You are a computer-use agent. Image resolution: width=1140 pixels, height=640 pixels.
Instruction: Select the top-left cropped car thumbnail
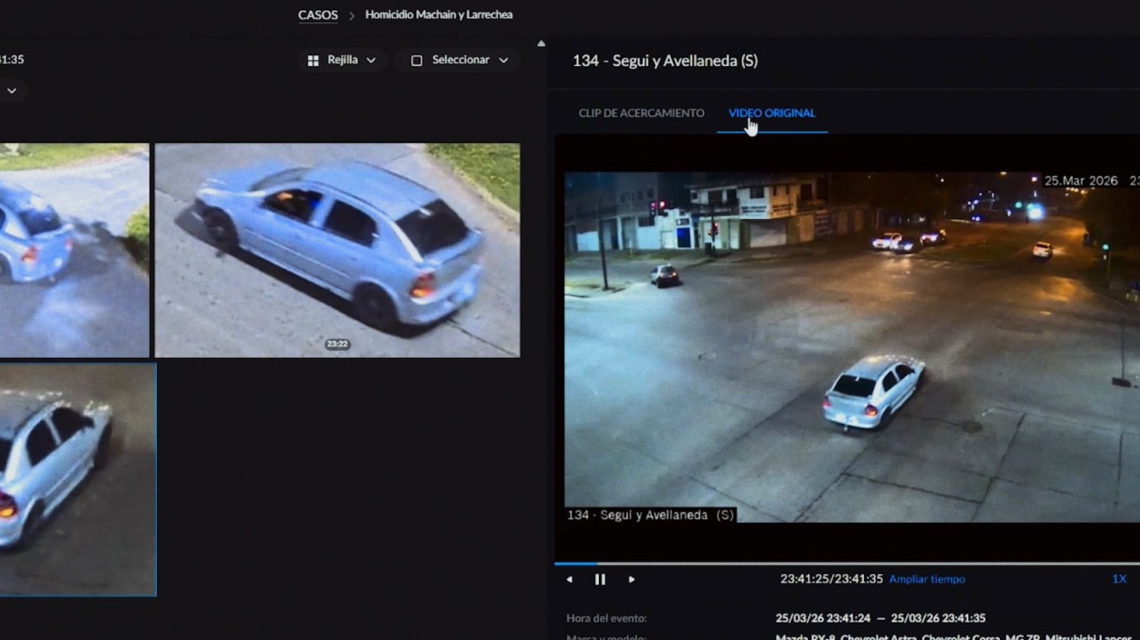click(x=73, y=250)
